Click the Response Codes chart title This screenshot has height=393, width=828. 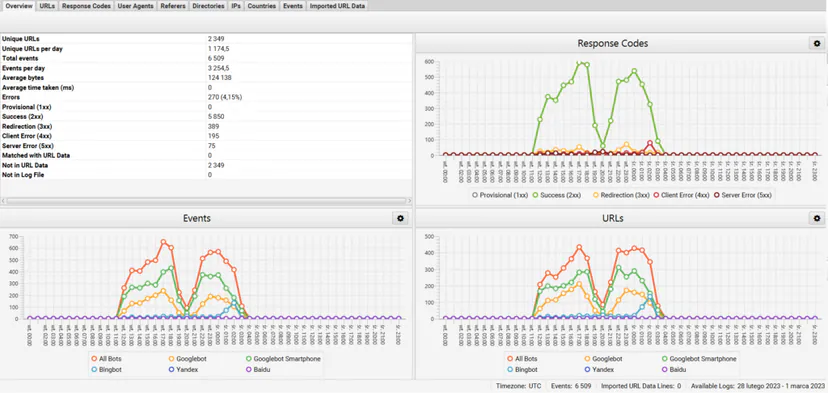click(613, 43)
